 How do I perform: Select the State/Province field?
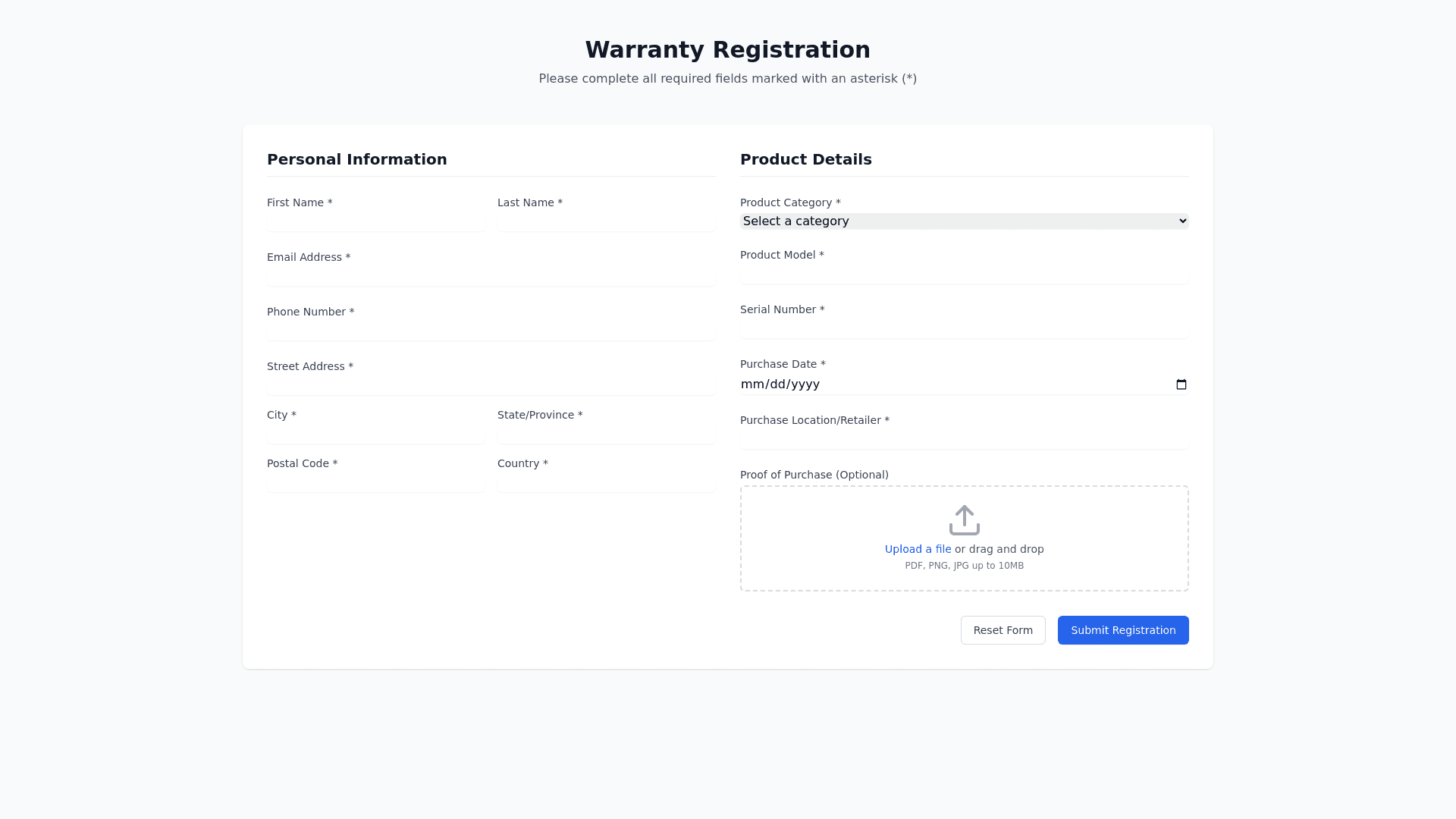pos(606,435)
